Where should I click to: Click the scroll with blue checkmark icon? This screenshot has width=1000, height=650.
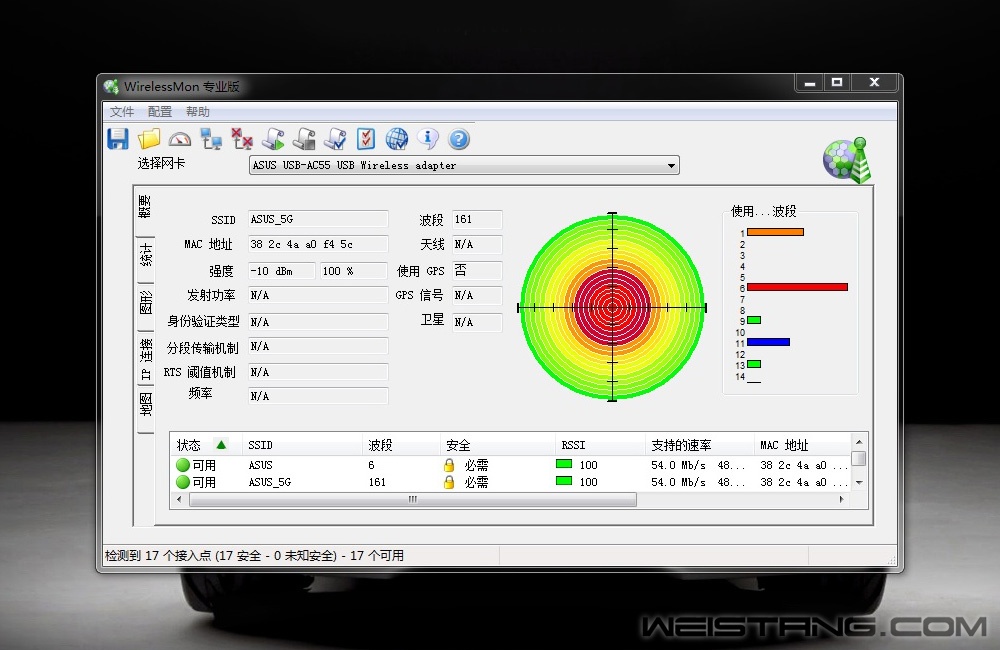(335, 138)
